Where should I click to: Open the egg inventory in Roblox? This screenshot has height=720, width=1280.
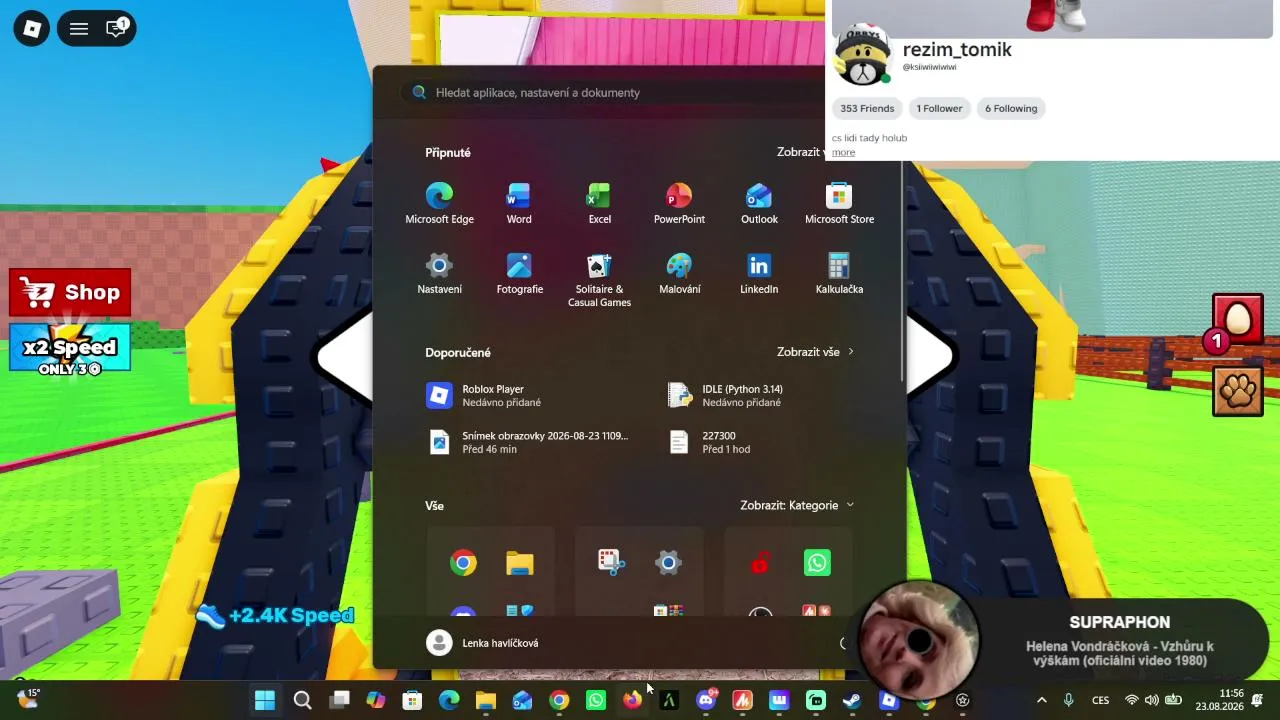(x=1238, y=320)
